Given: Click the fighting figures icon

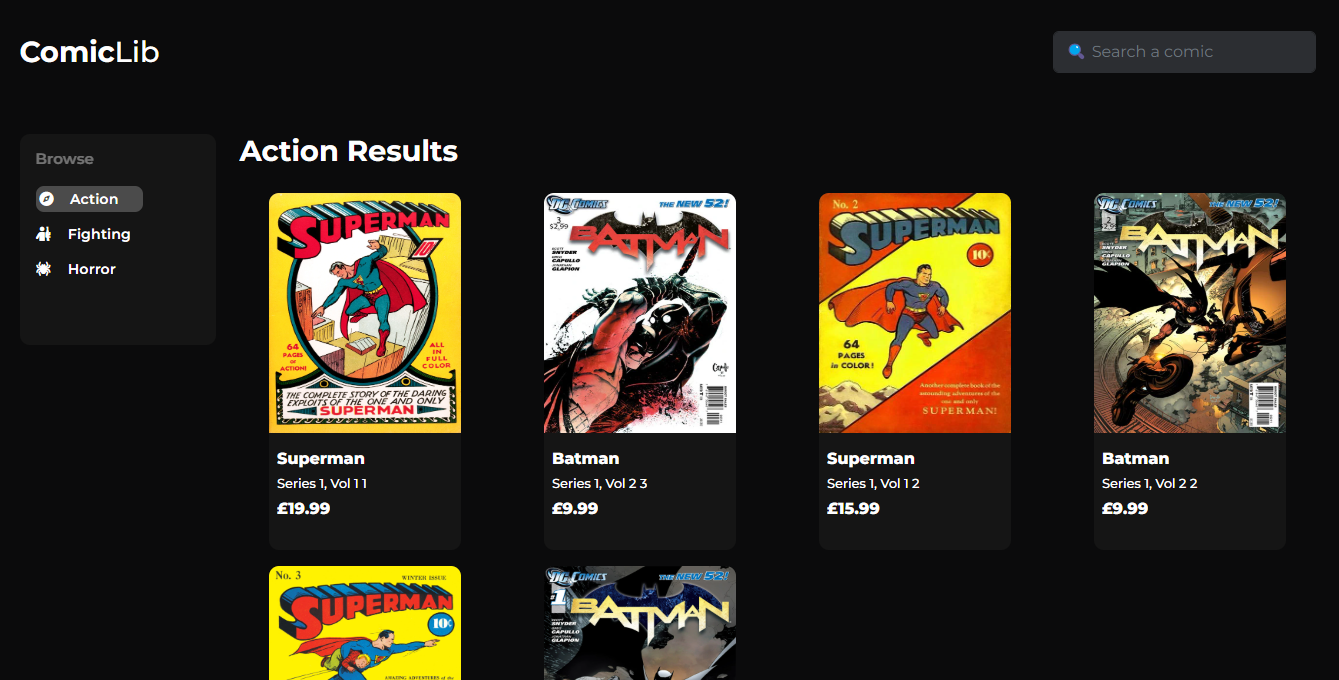Looking at the screenshot, I should pyautogui.click(x=43, y=234).
